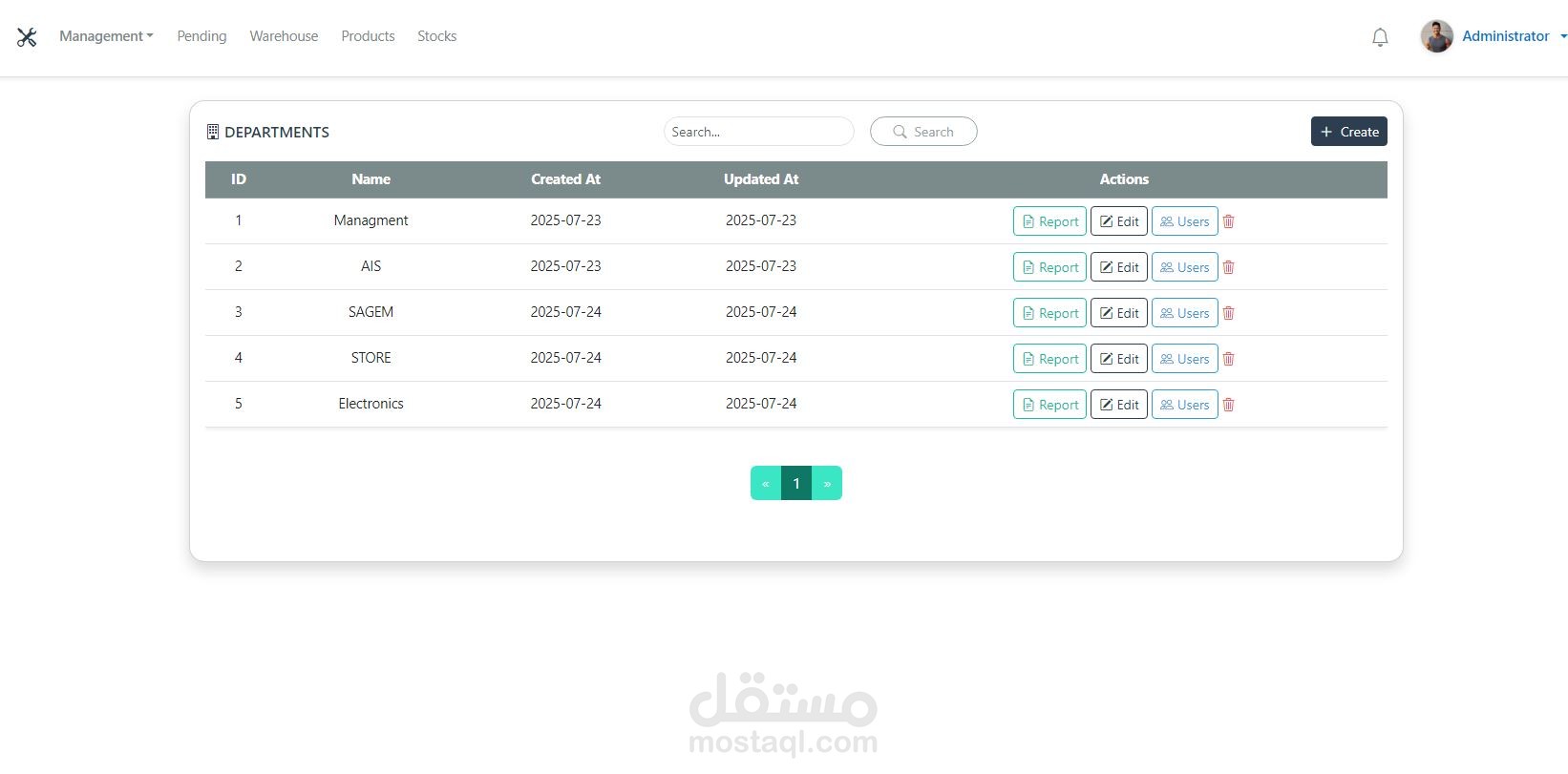Select the Electronics name cell
The height and width of the screenshot is (774, 1568).
coord(371,404)
